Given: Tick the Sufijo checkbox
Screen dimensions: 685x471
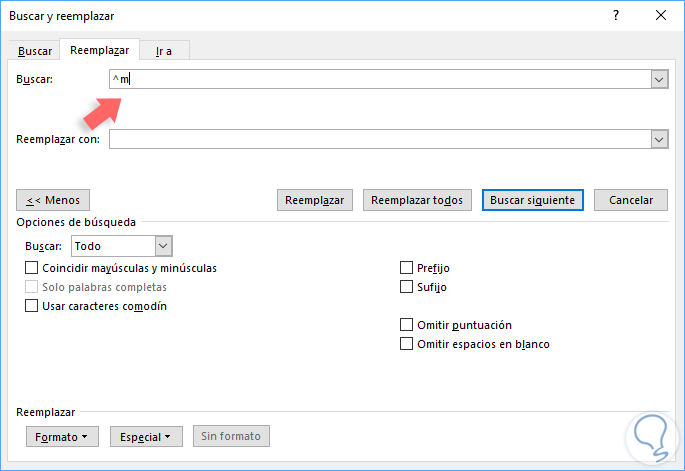Looking at the screenshot, I should [406, 287].
